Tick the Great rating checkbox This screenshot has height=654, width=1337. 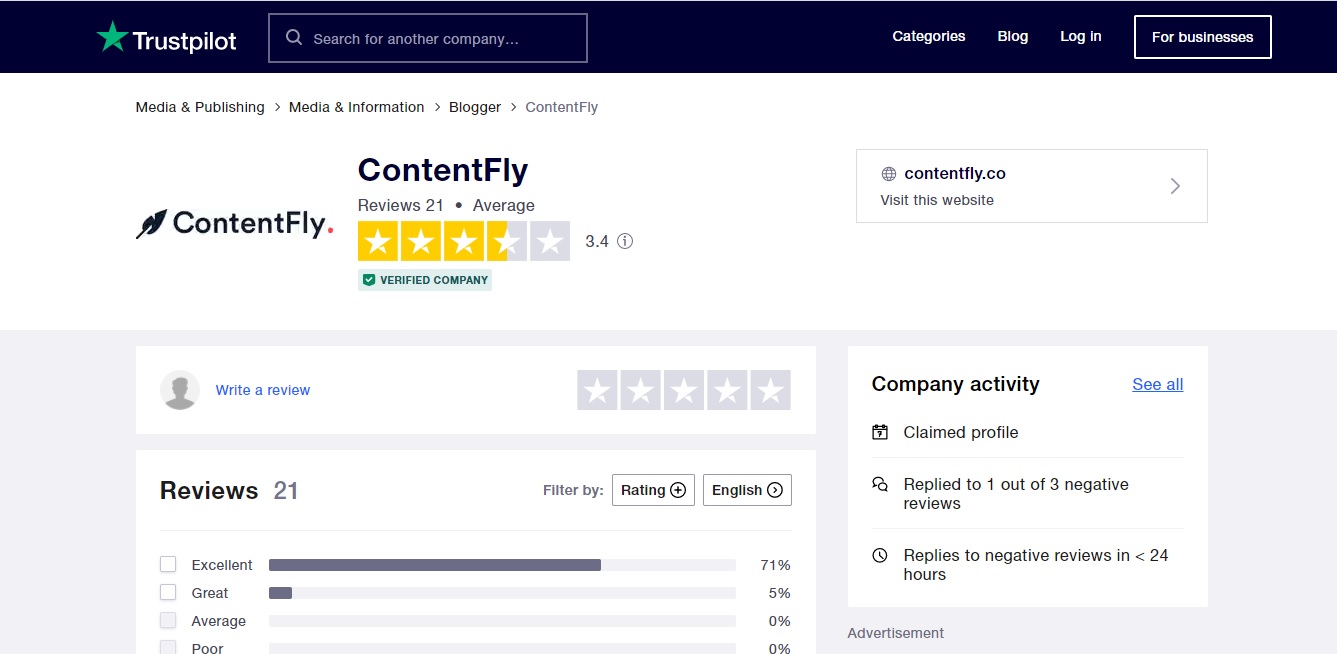168,592
